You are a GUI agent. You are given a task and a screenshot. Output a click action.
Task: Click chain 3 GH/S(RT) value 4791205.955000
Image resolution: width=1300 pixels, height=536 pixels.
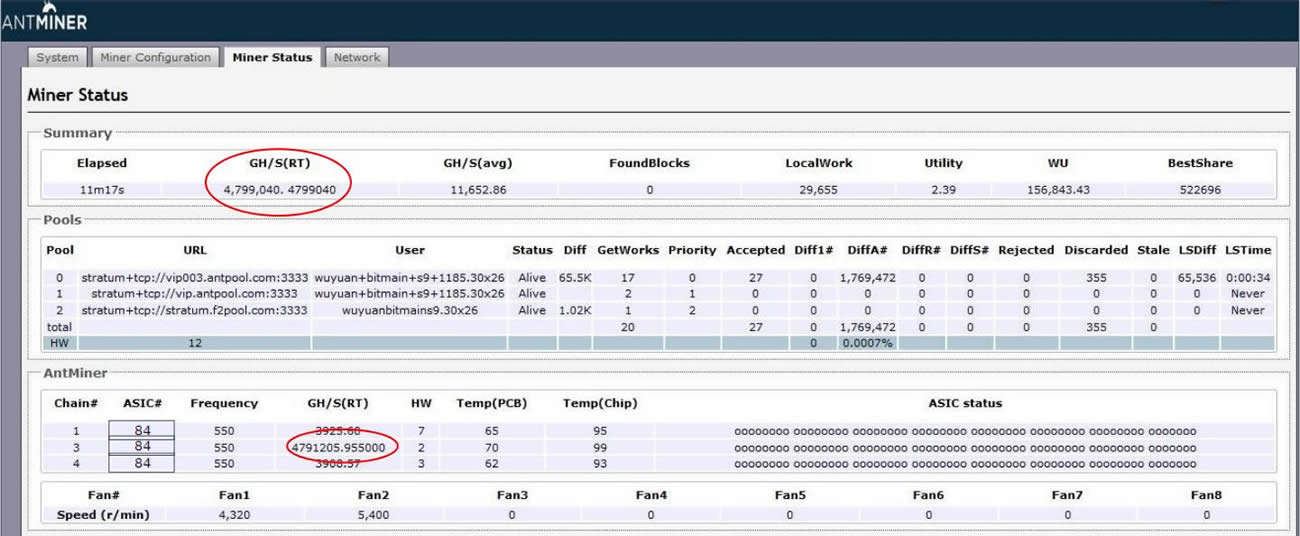(338, 447)
